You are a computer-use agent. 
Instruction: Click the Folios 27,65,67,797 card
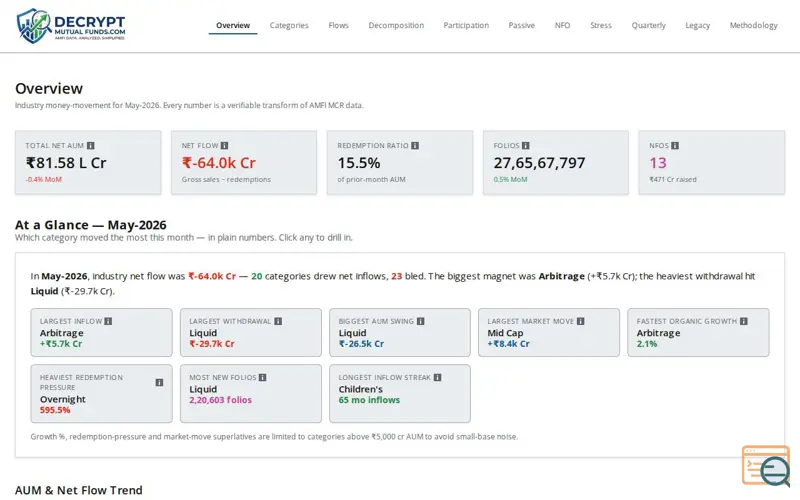coord(556,162)
